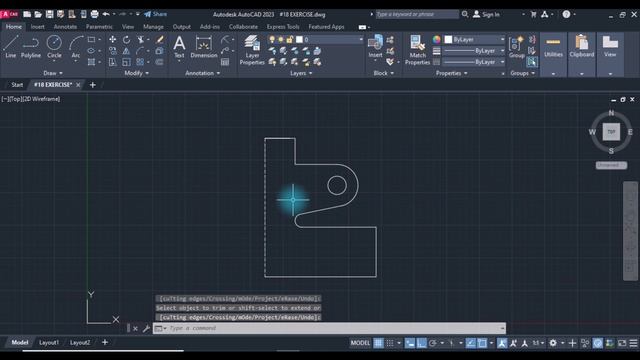Toggle snap mode in status bar
Viewport: 640px width, 360px height.
click(x=390, y=343)
